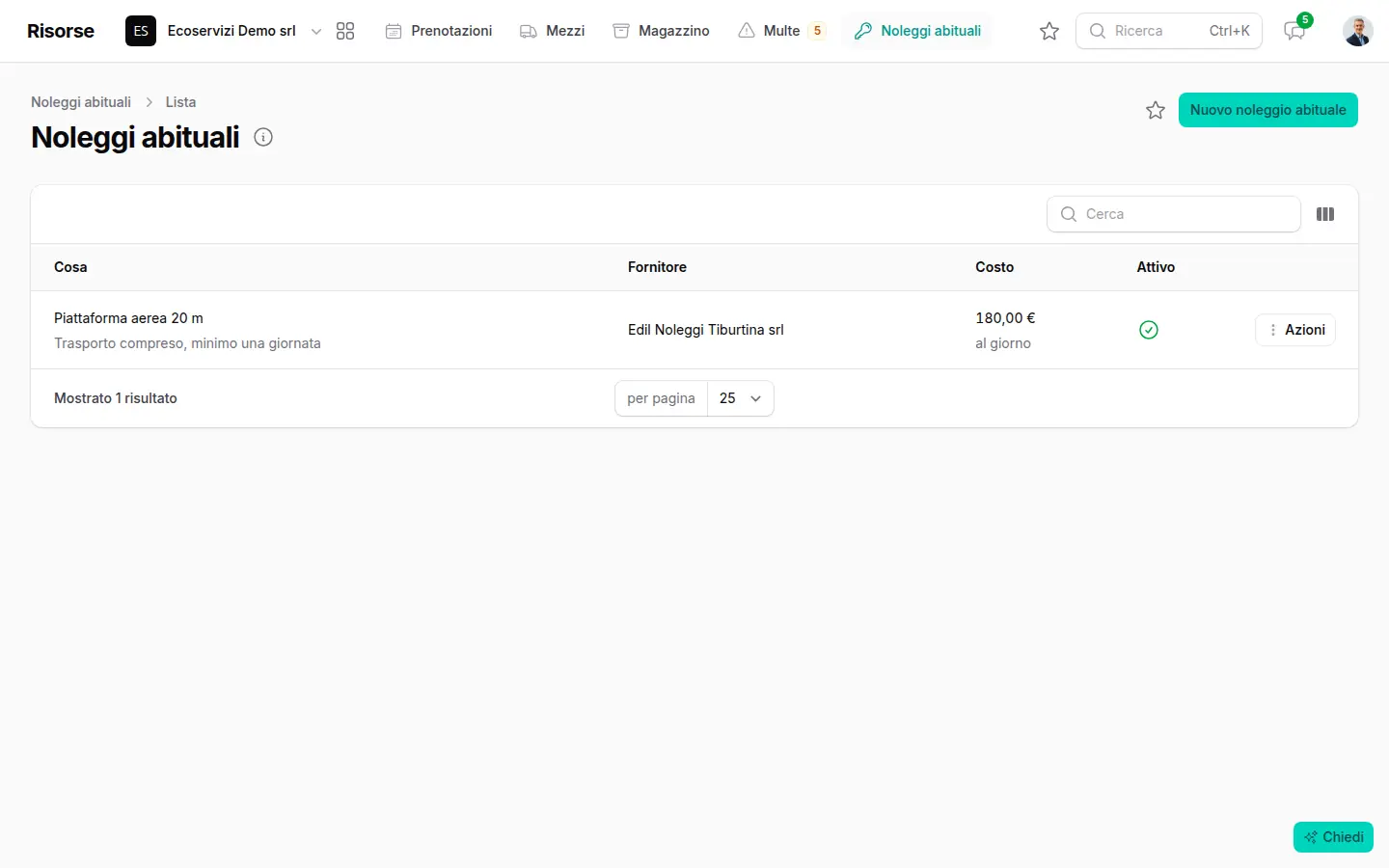Sort by Cosa column header

tap(70, 267)
